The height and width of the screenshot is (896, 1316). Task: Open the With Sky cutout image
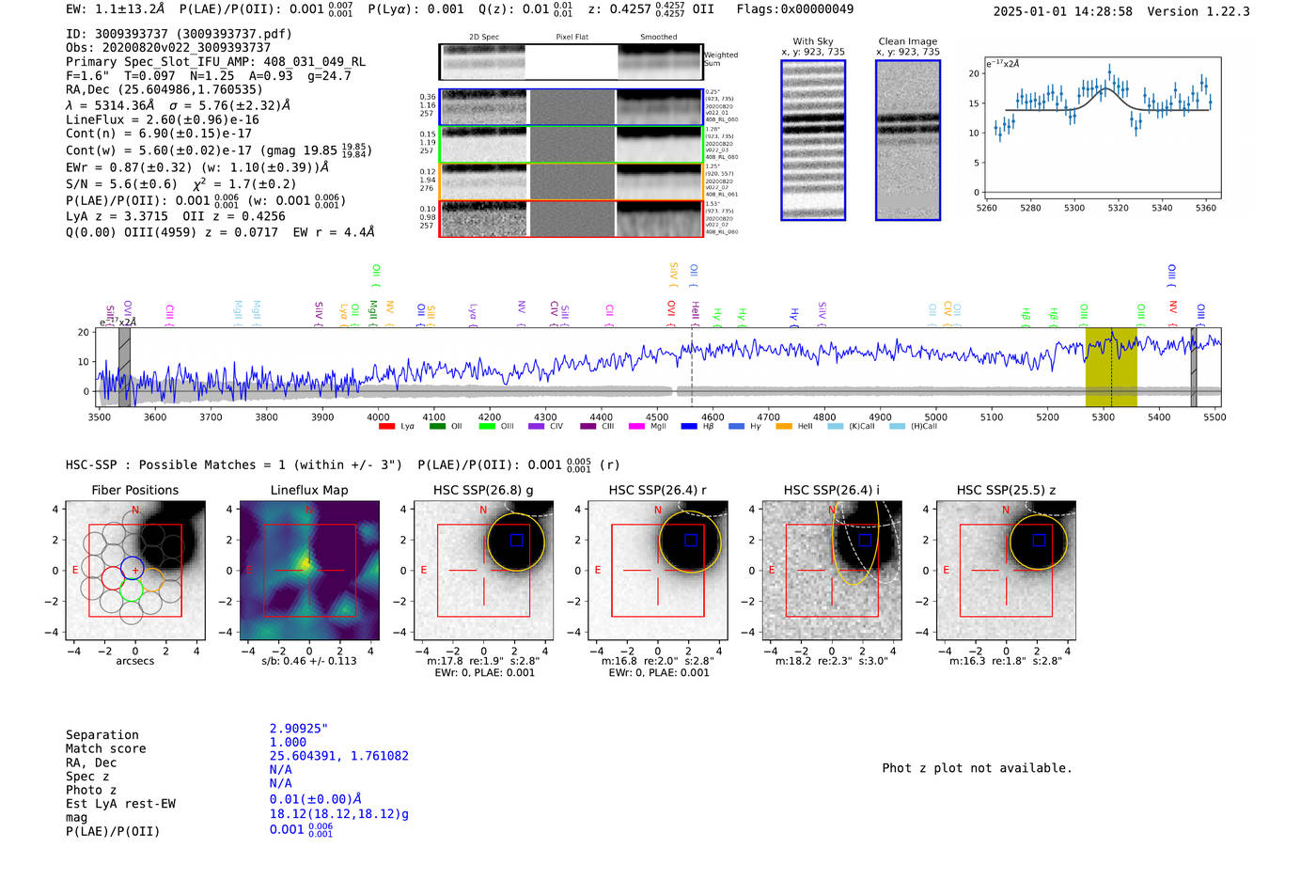pos(813,140)
